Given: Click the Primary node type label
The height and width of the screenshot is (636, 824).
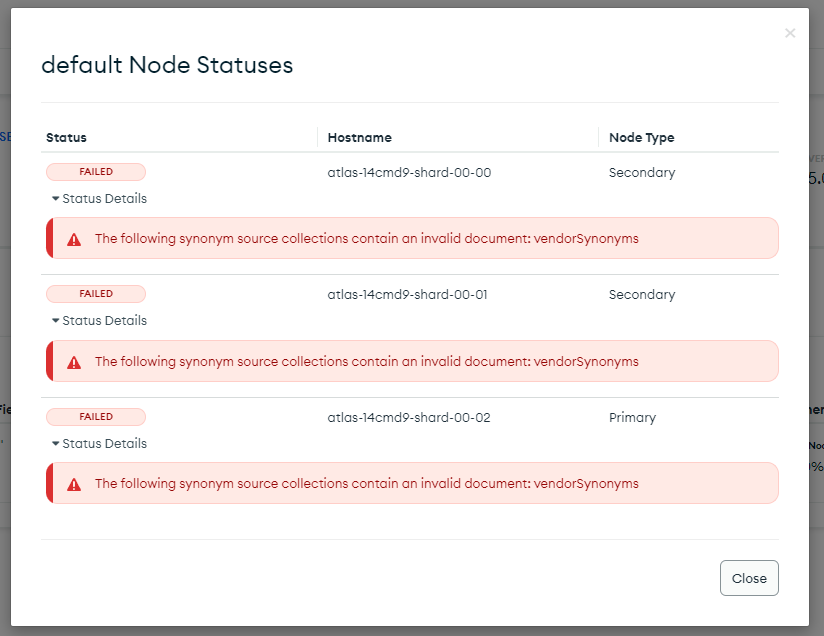Looking at the screenshot, I should click(x=632, y=418).
